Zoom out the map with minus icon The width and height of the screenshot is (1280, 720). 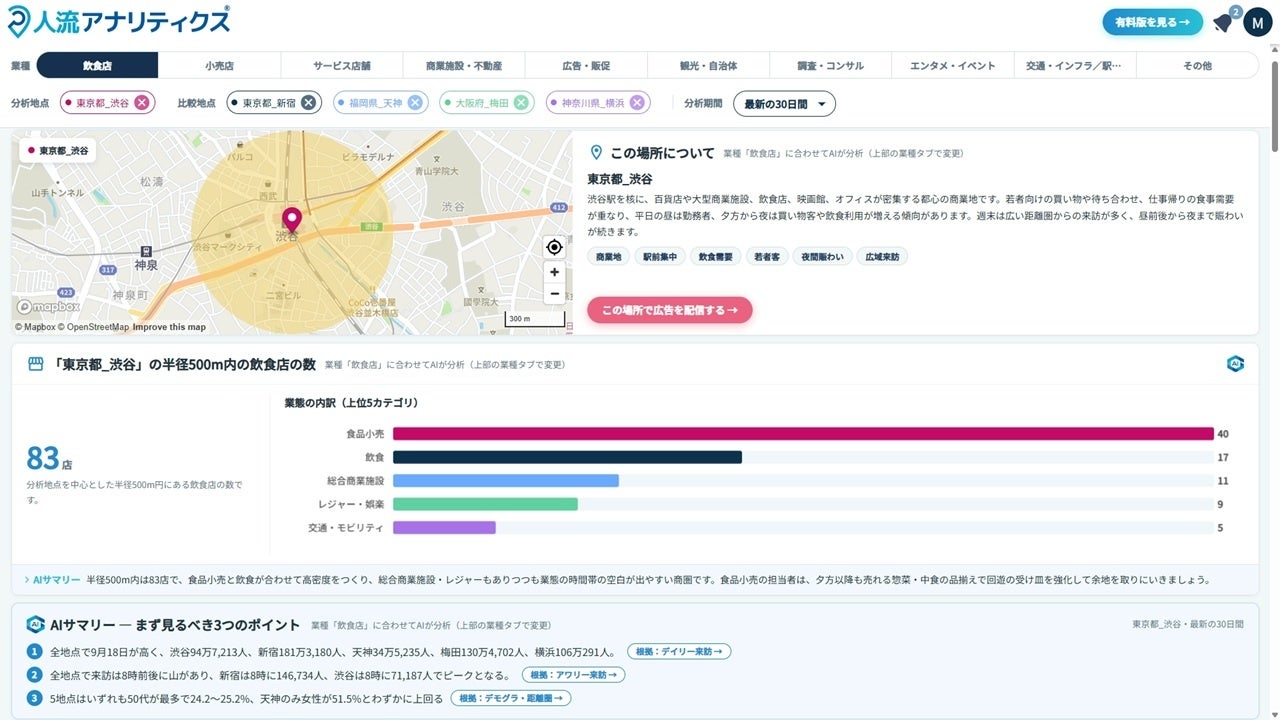coord(554,294)
